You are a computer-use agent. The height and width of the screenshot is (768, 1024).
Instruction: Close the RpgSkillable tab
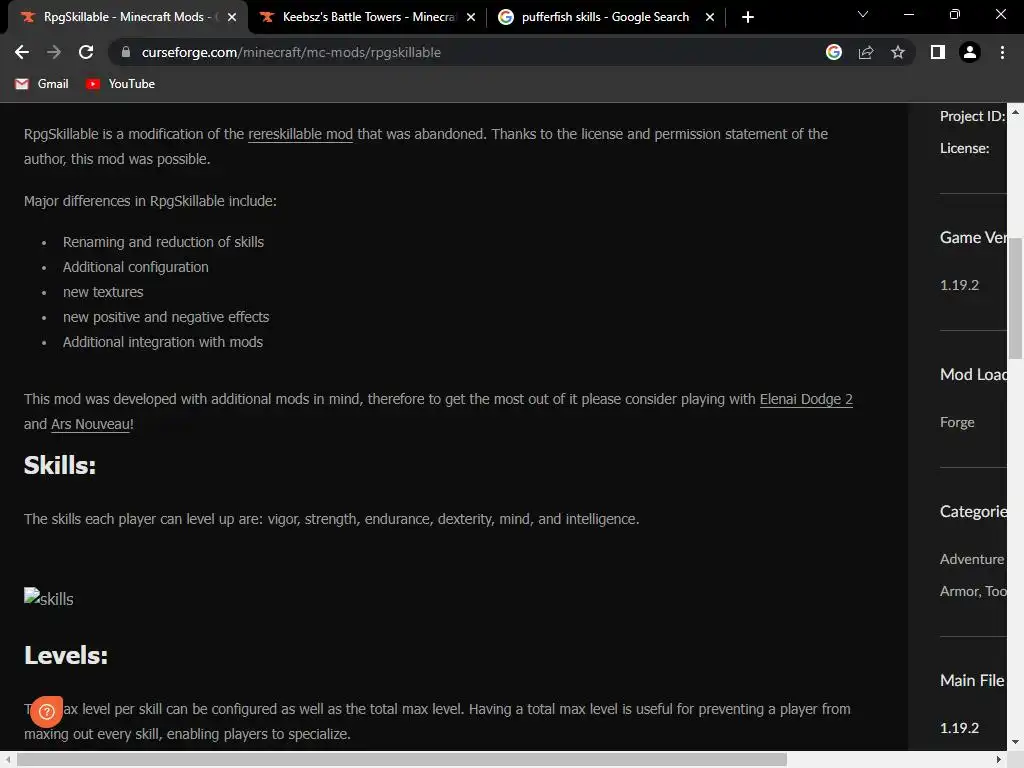[x=231, y=18]
